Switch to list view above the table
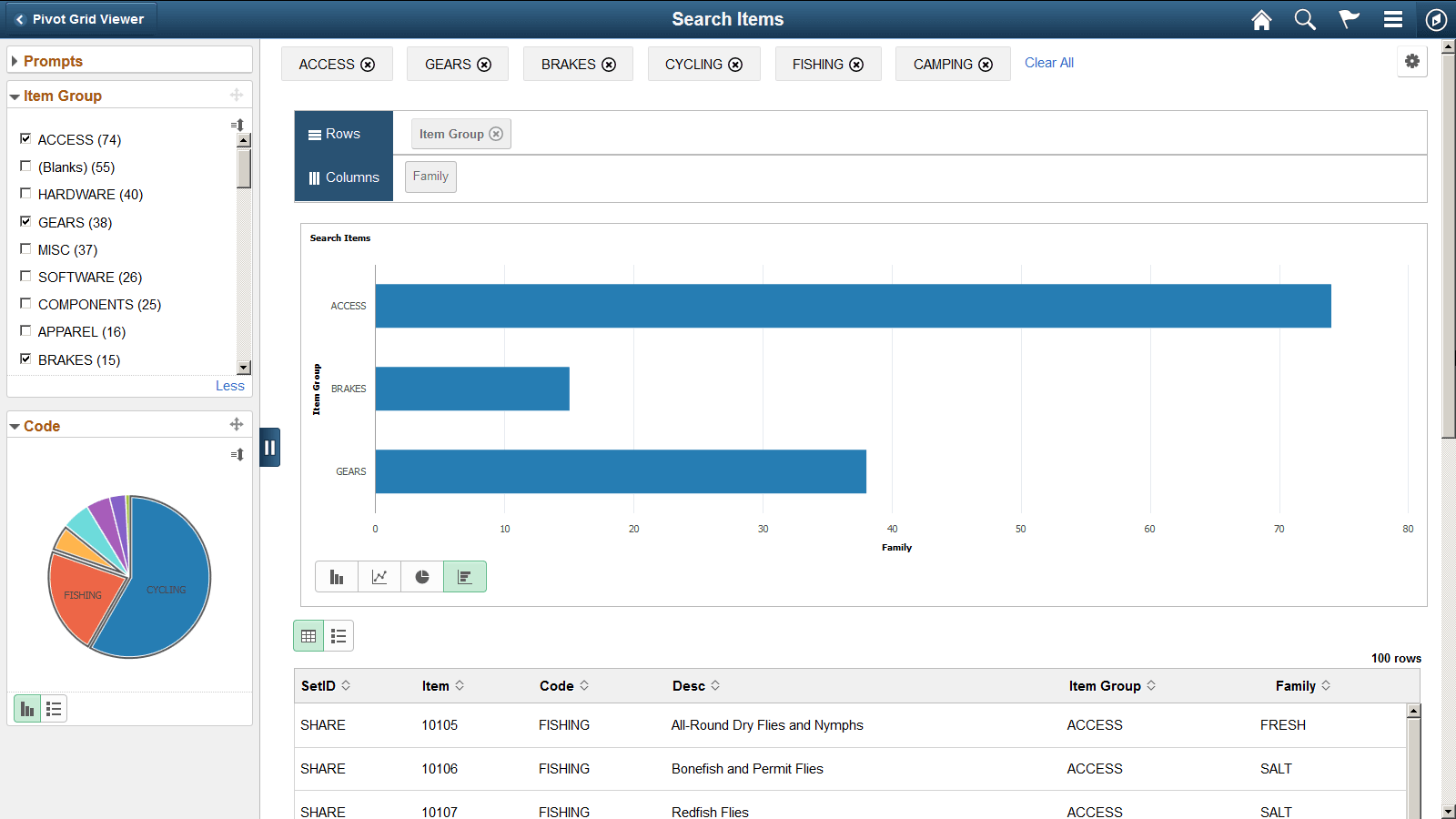 (339, 636)
